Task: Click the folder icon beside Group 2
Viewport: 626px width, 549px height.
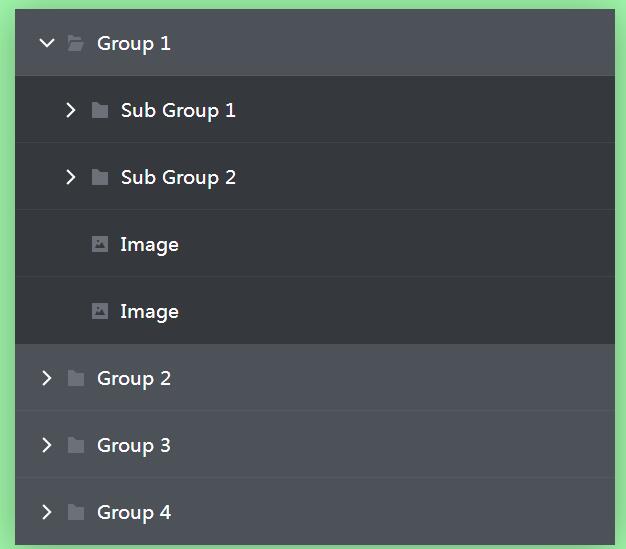Action: [75, 378]
